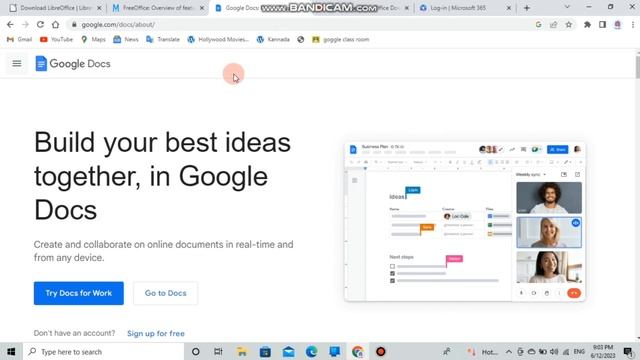640x360 pixels.
Task: Open Microsoft Store from taskbar
Action: tap(265, 351)
